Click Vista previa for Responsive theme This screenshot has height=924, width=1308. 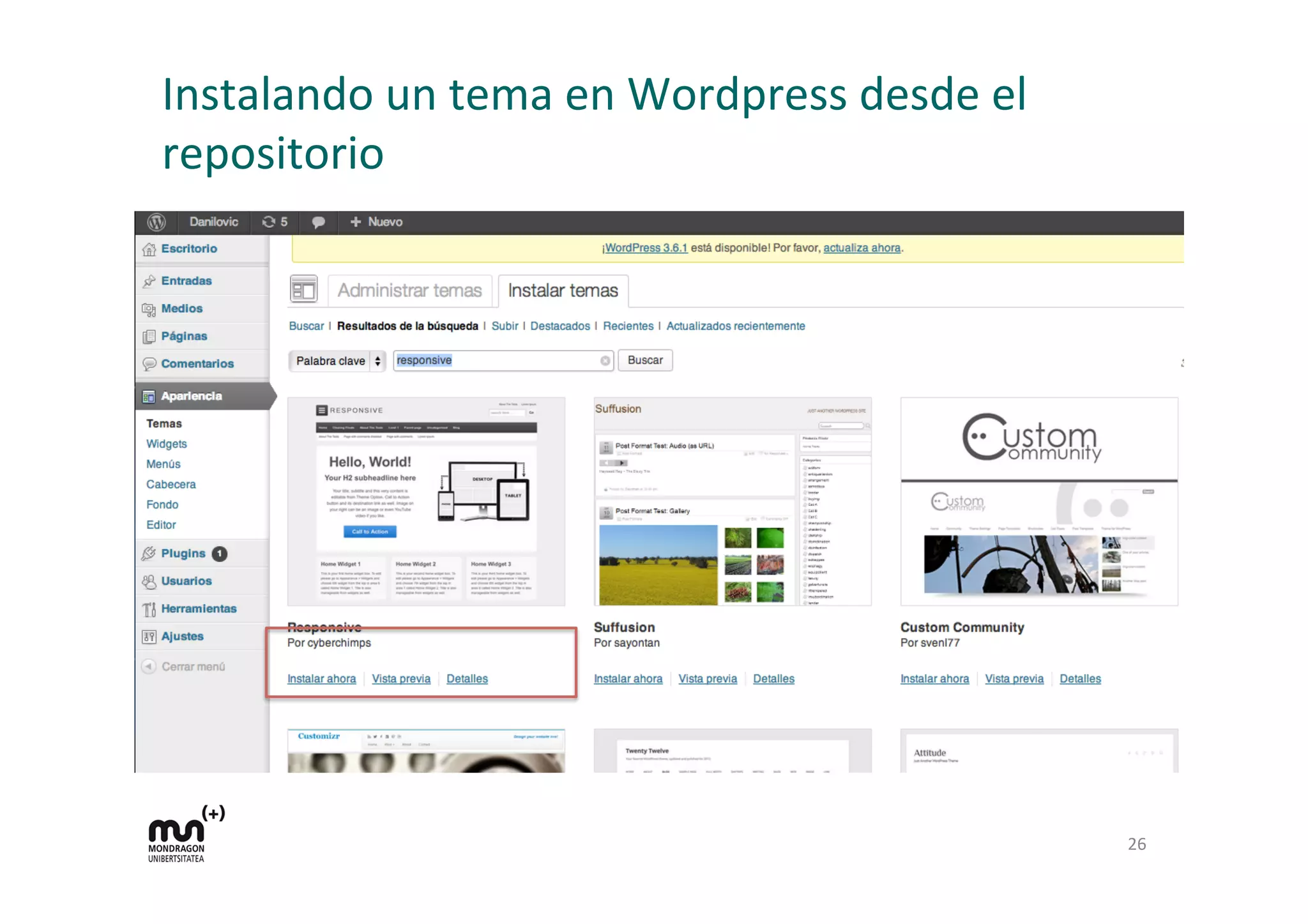(401, 679)
